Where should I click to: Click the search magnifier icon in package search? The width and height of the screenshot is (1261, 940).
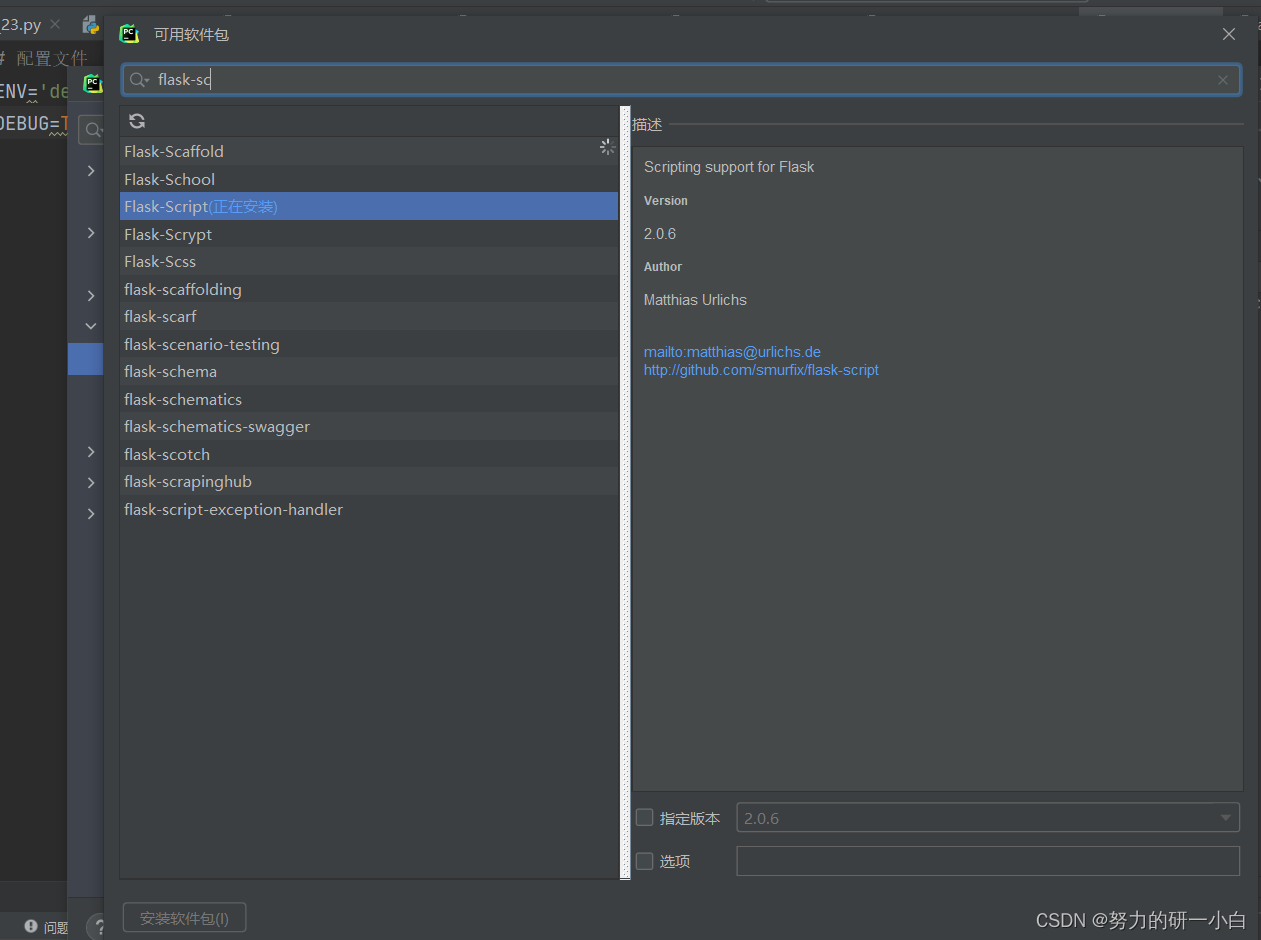pyautogui.click(x=139, y=80)
